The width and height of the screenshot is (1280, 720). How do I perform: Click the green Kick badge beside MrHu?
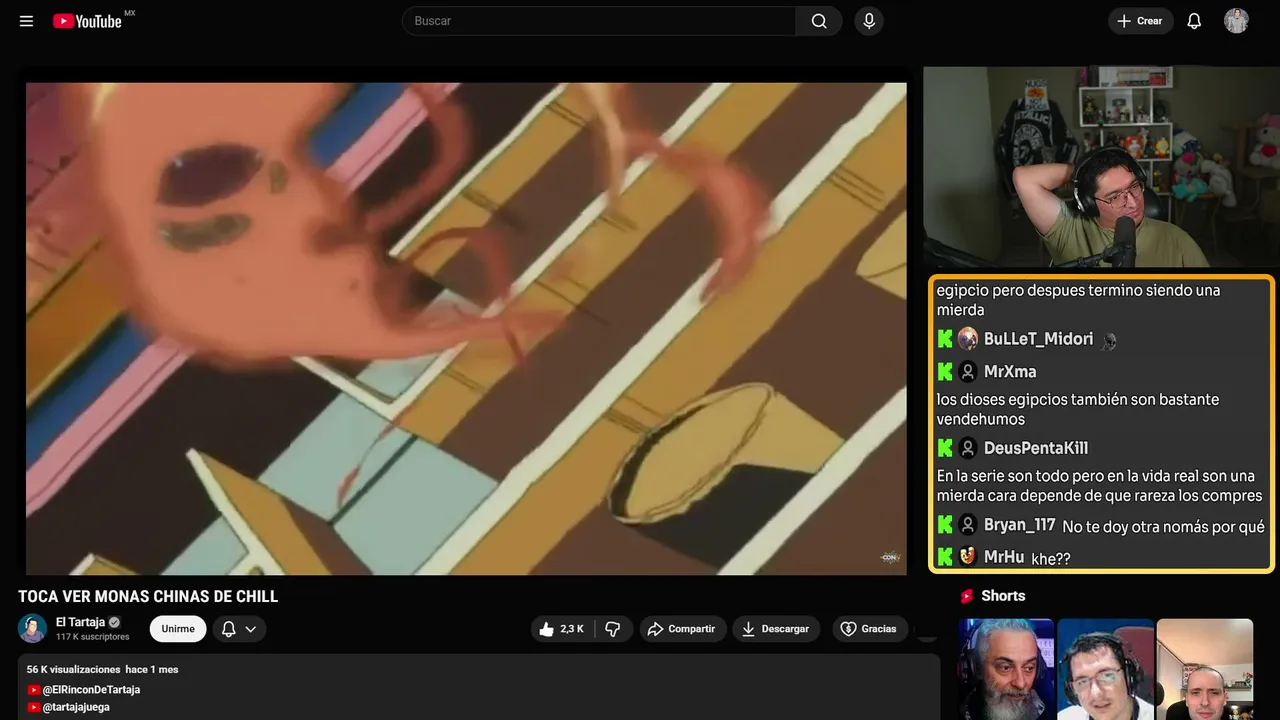945,557
